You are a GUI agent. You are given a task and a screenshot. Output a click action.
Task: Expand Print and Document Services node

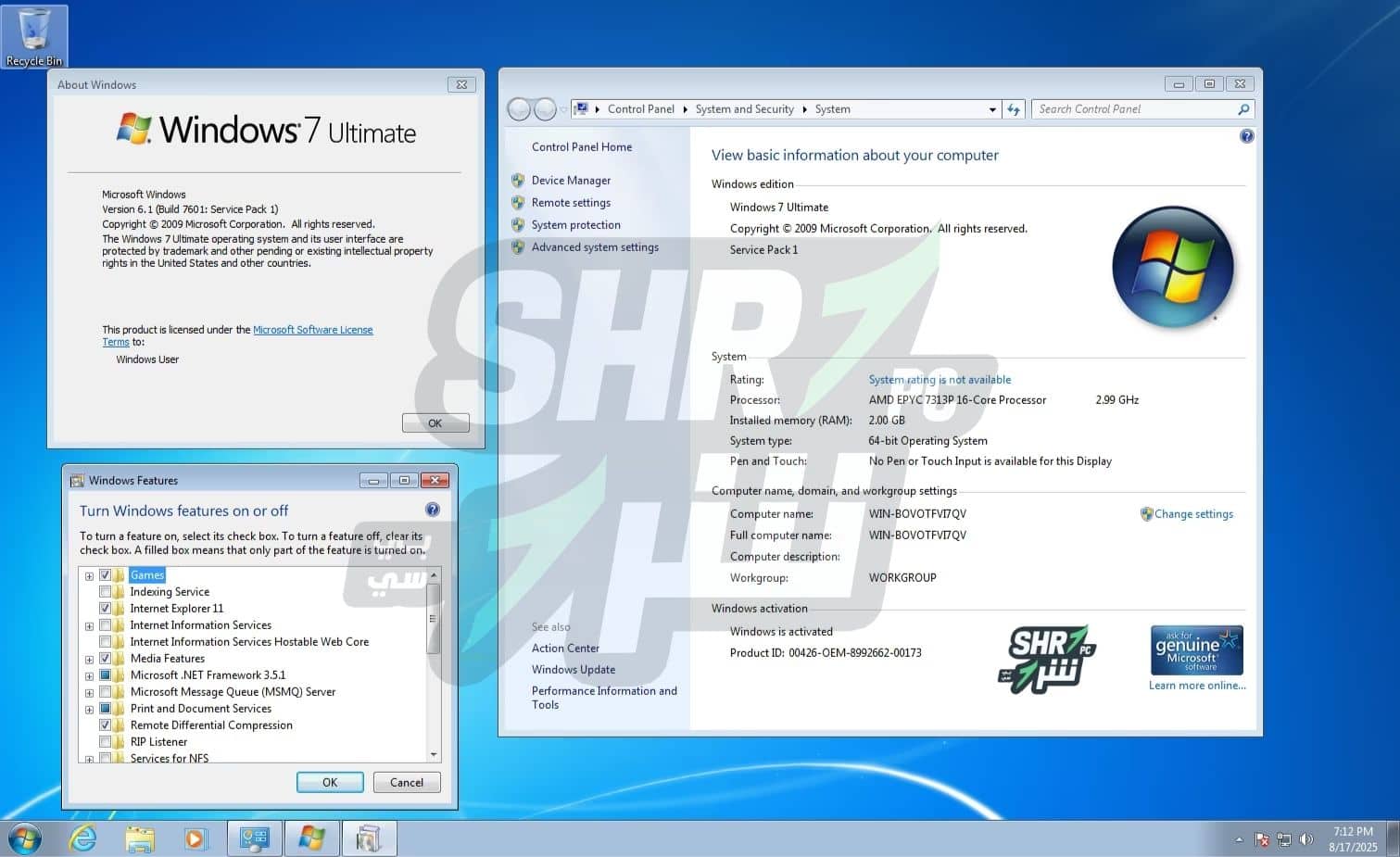(89, 710)
